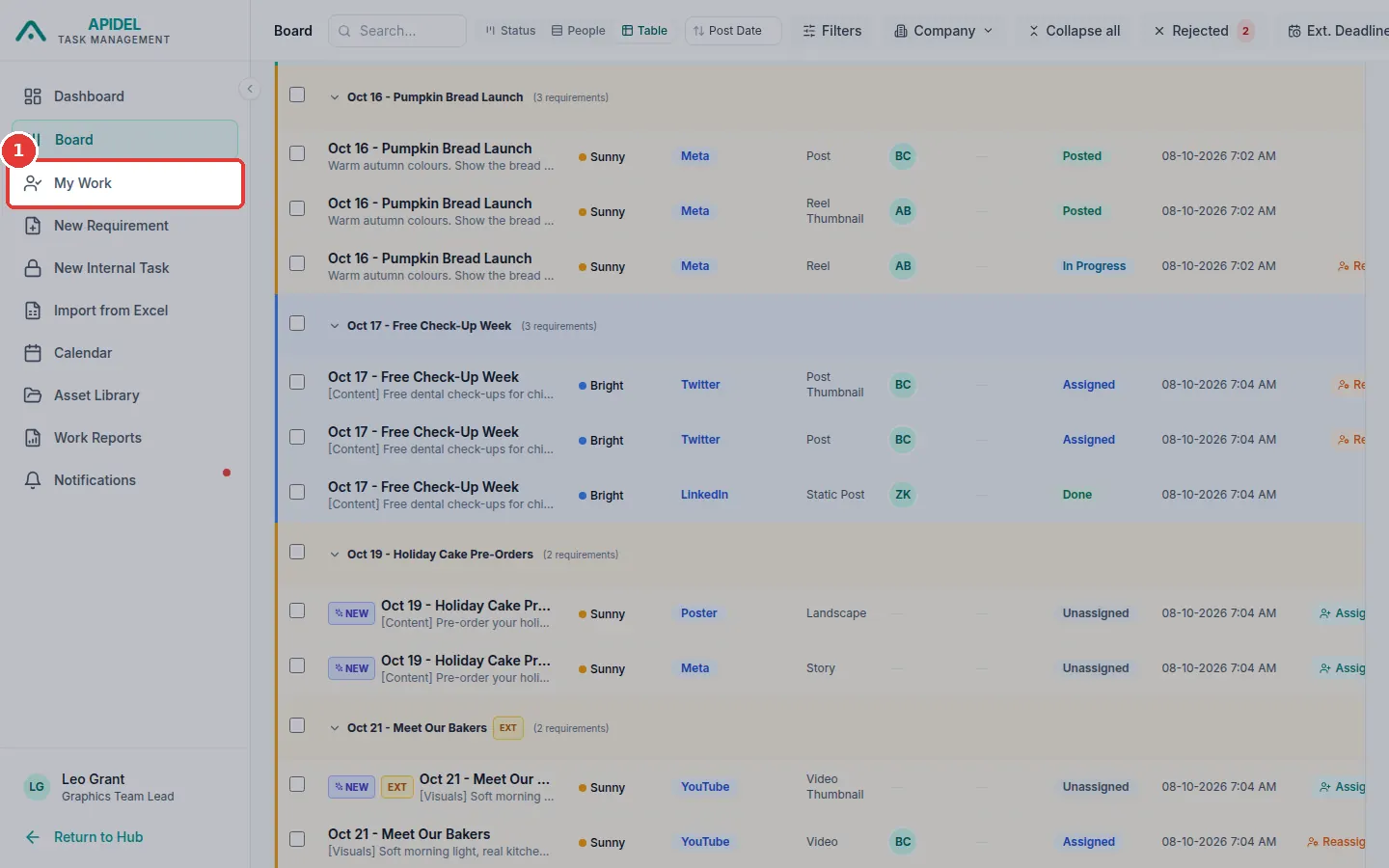Open the Company dropdown
Viewport: 1389px width, 868px height.
[x=942, y=31]
